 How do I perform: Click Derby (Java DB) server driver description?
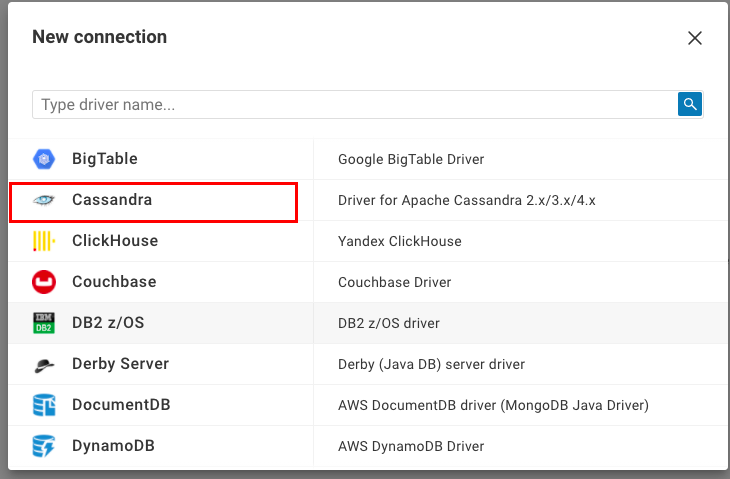pos(431,364)
